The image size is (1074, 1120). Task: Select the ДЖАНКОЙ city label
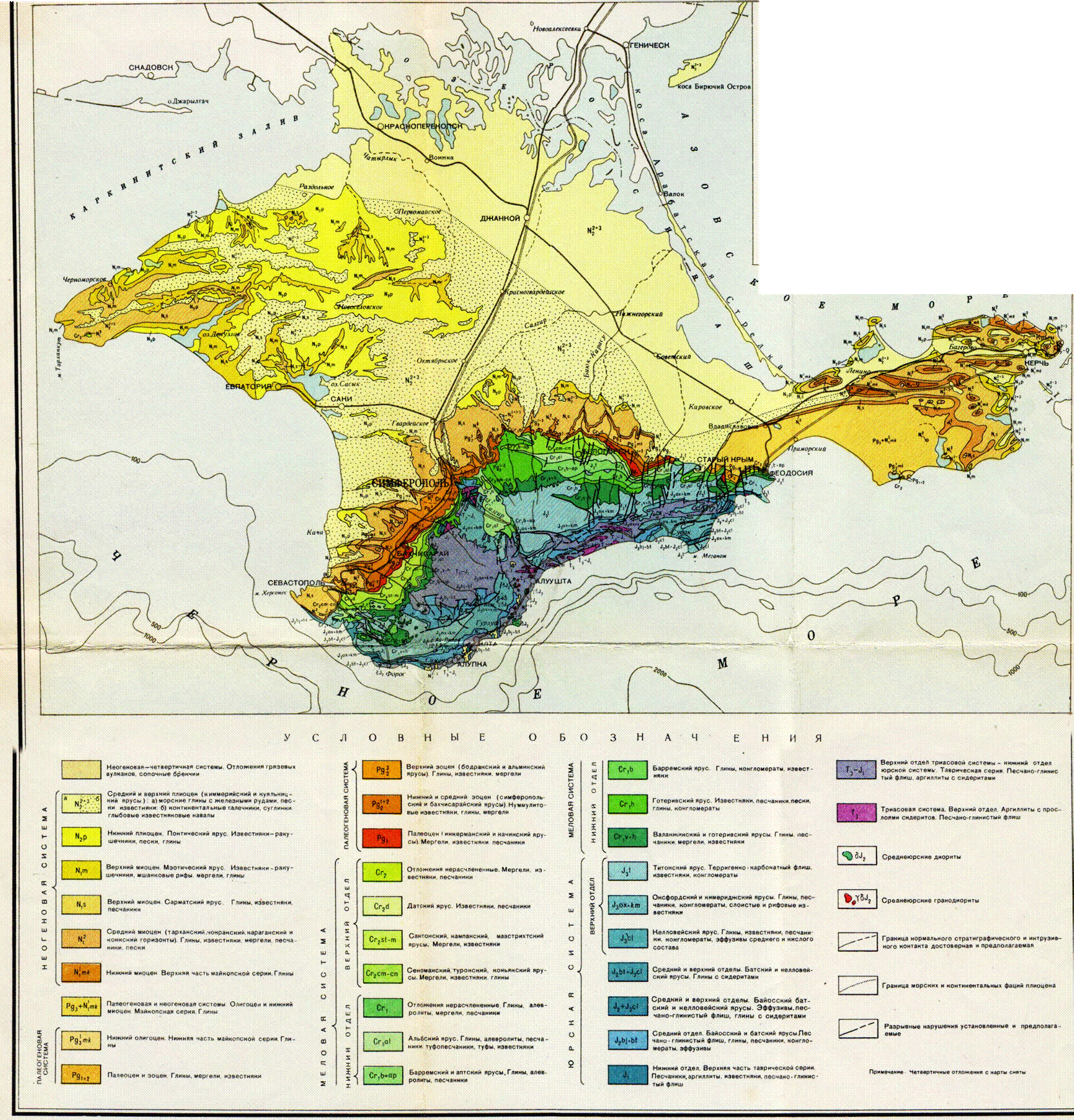(500, 218)
